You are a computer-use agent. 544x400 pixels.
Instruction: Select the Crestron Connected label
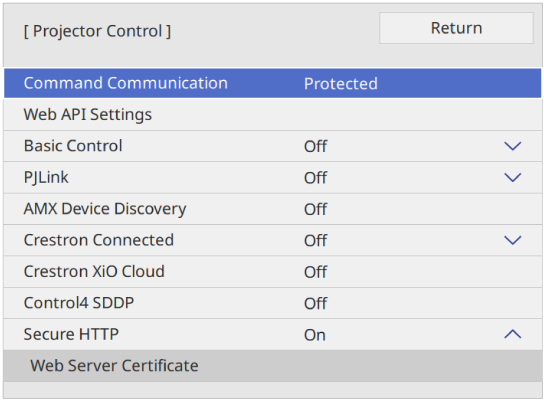tap(99, 240)
